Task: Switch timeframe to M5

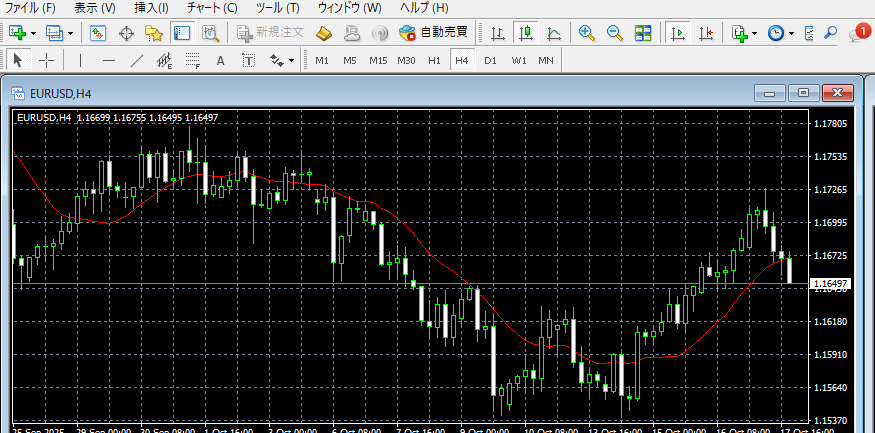Action: tap(350, 60)
